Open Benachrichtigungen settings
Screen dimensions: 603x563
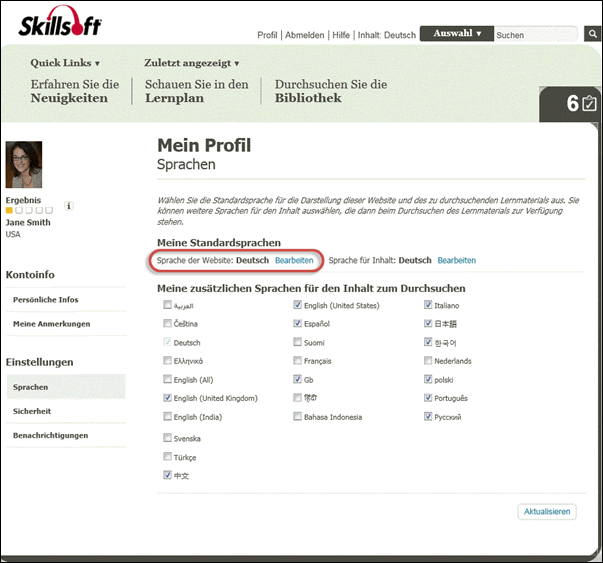pyautogui.click(x=50, y=435)
